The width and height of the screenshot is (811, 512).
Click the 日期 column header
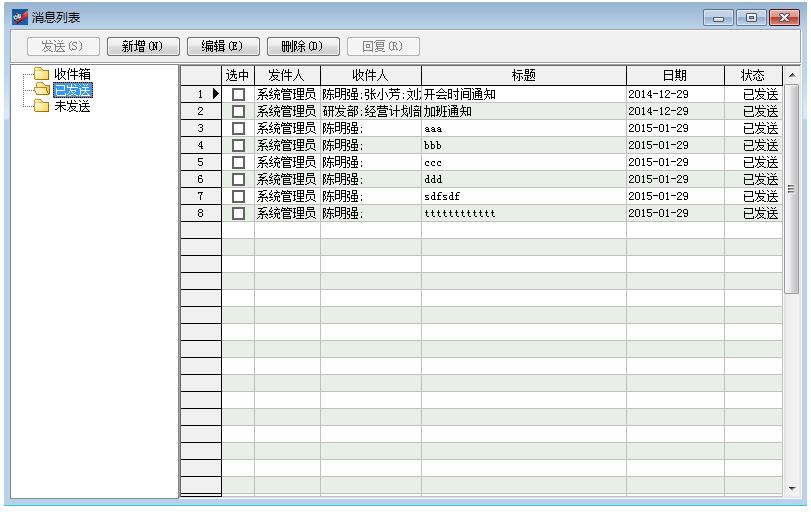point(675,75)
